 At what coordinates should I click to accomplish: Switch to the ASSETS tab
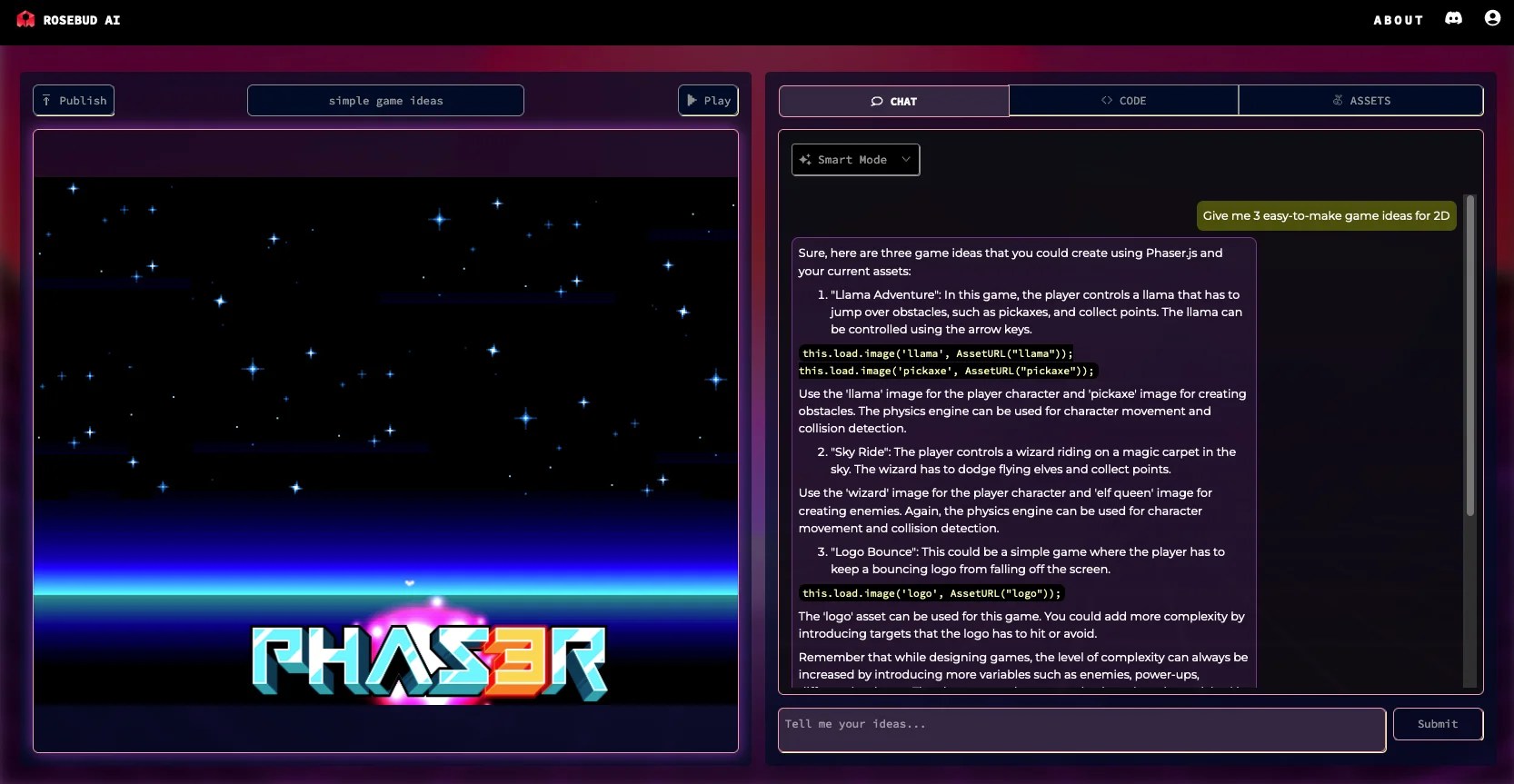[x=1360, y=101]
